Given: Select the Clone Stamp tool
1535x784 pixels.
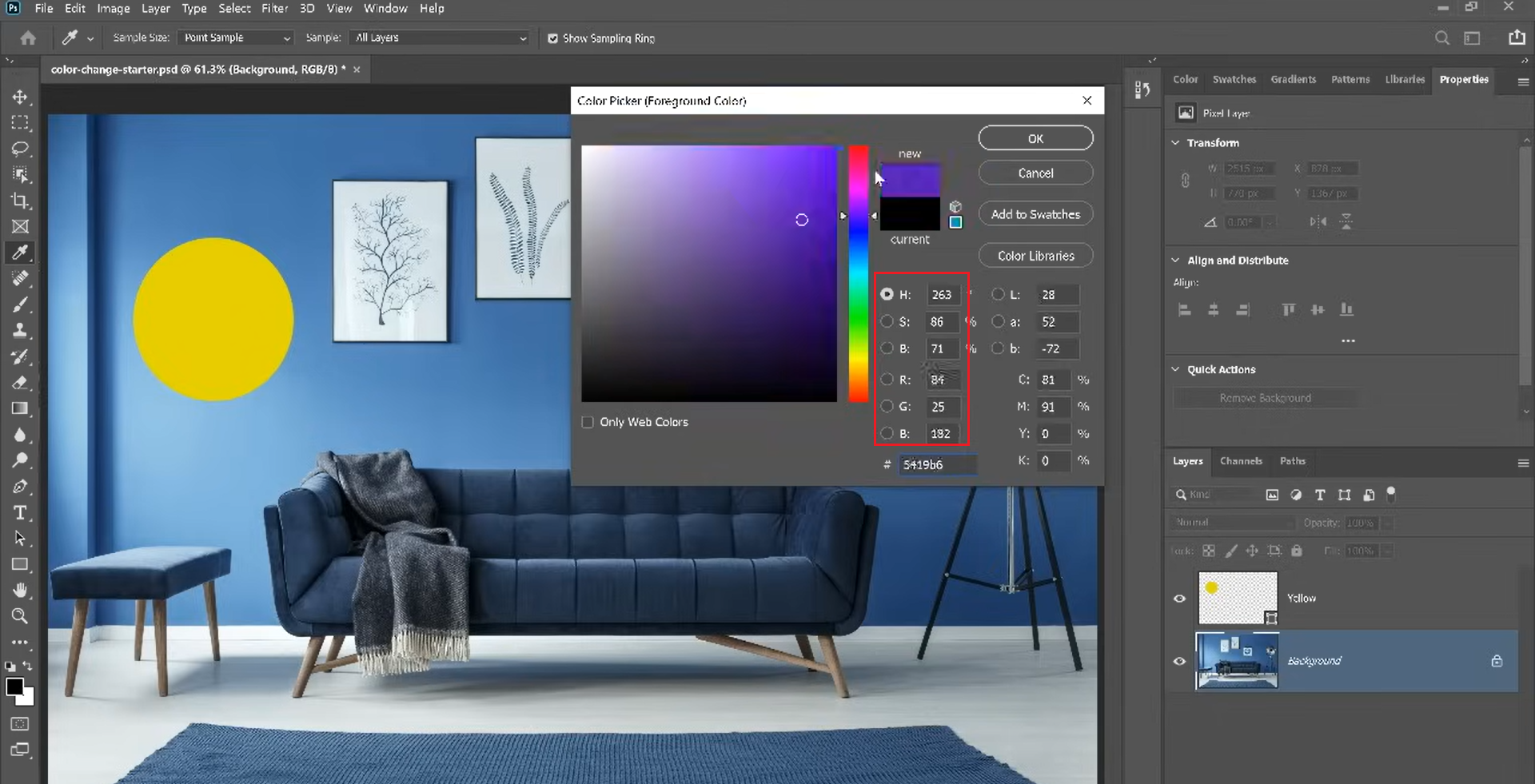Looking at the screenshot, I should (20, 330).
